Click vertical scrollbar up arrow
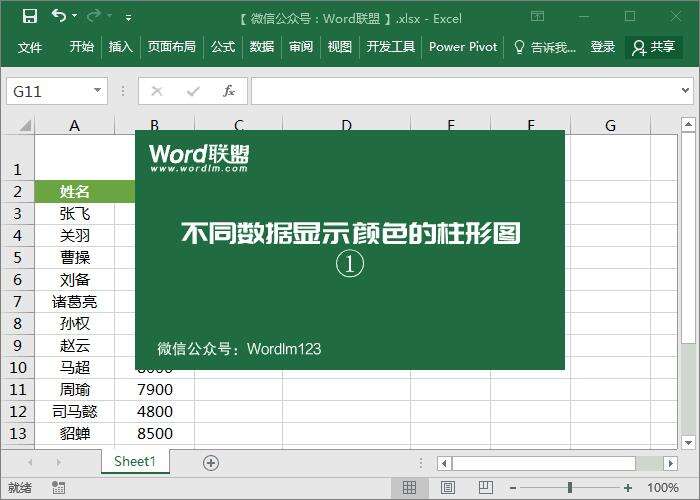This screenshot has width=700, height=500. point(688,125)
